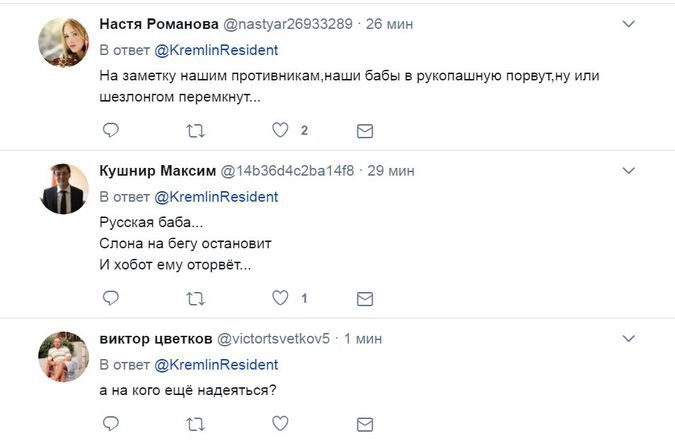Retweet Настя Романова's tweet
This screenshot has width=675, height=443.
point(197,130)
